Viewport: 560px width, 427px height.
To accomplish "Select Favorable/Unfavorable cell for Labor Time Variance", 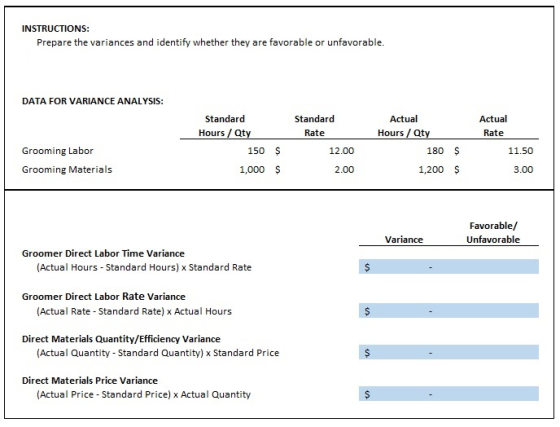I will tap(494, 267).
